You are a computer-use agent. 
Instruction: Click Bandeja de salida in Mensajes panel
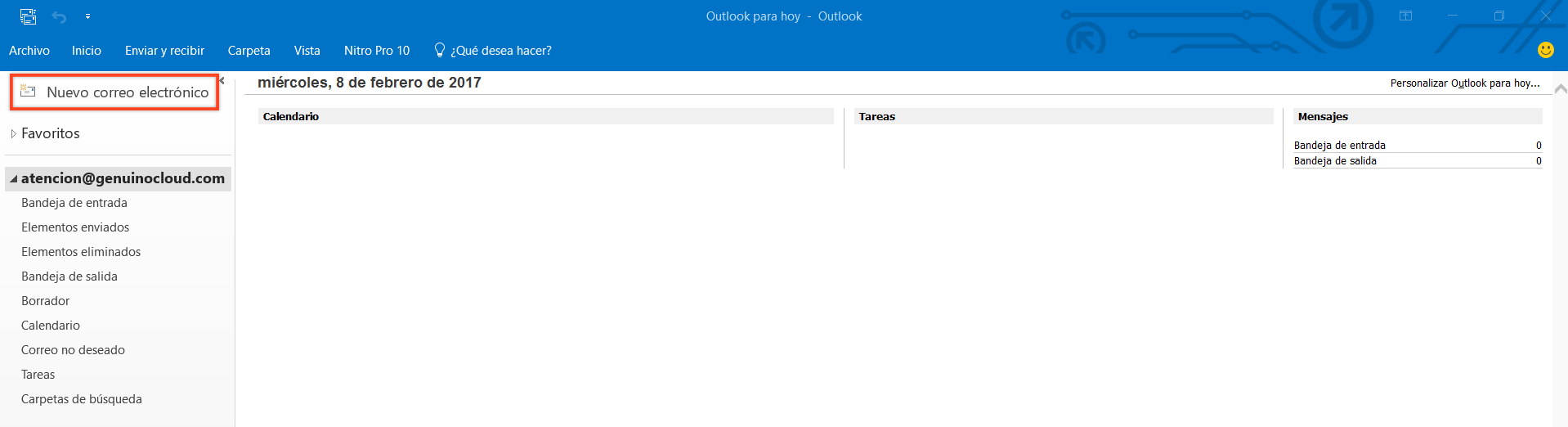click(1335, 160)
